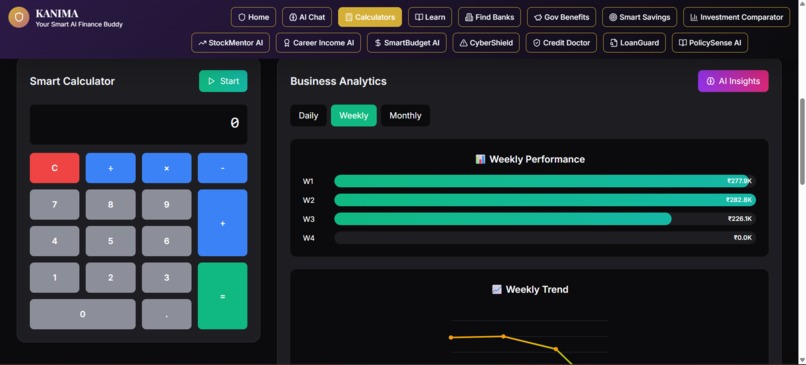Launch StockMentor AI

230,43
